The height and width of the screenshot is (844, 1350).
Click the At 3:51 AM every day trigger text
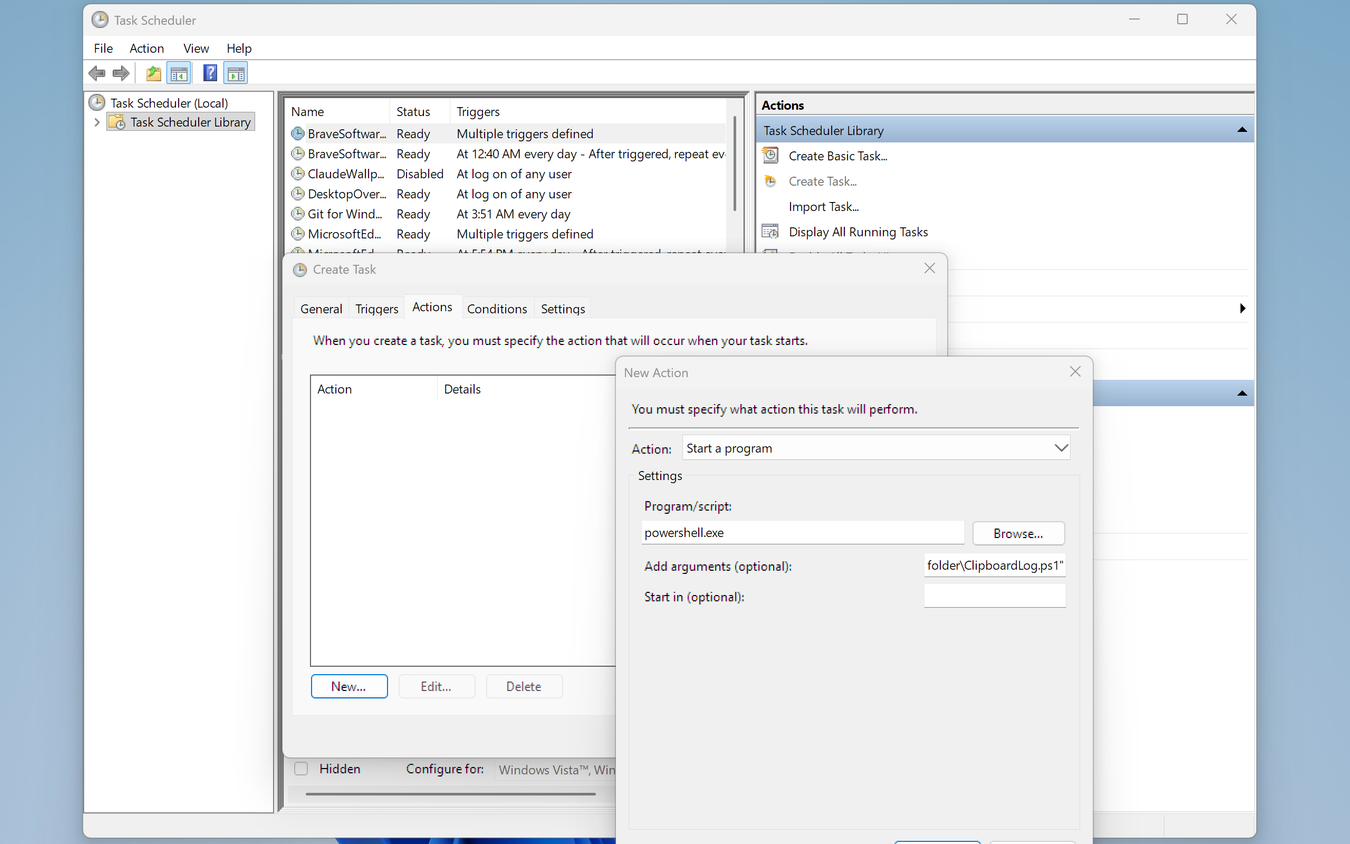pyautogui.click(x=514, y=214)
